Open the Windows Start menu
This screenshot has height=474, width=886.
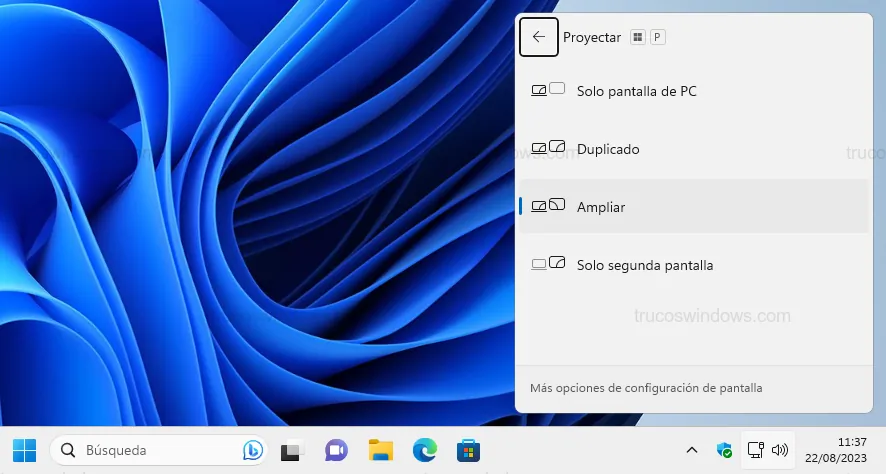[24, 450]
